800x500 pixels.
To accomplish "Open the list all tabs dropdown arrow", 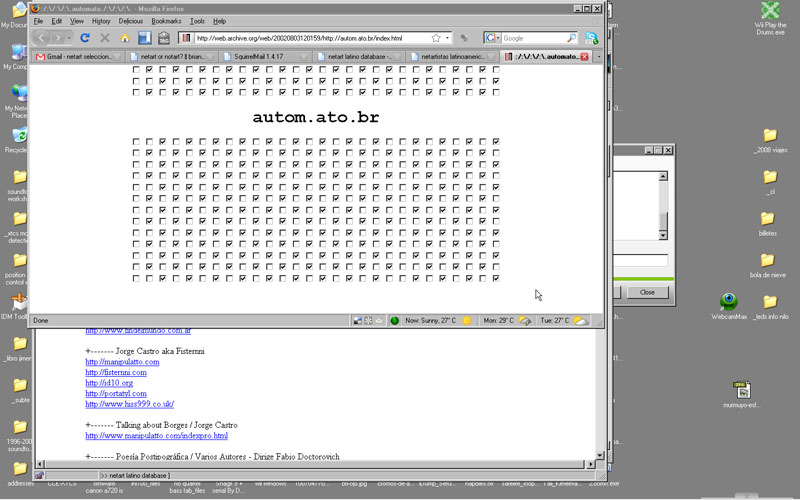I will pyautogui.click(x=598, y=57).
